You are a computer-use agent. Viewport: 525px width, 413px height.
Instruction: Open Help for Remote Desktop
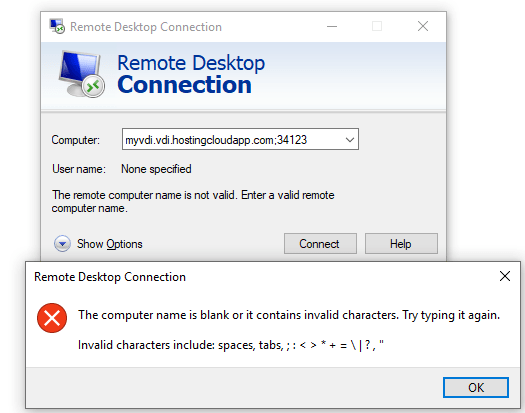pyautogui.click(x=401, y=244)
